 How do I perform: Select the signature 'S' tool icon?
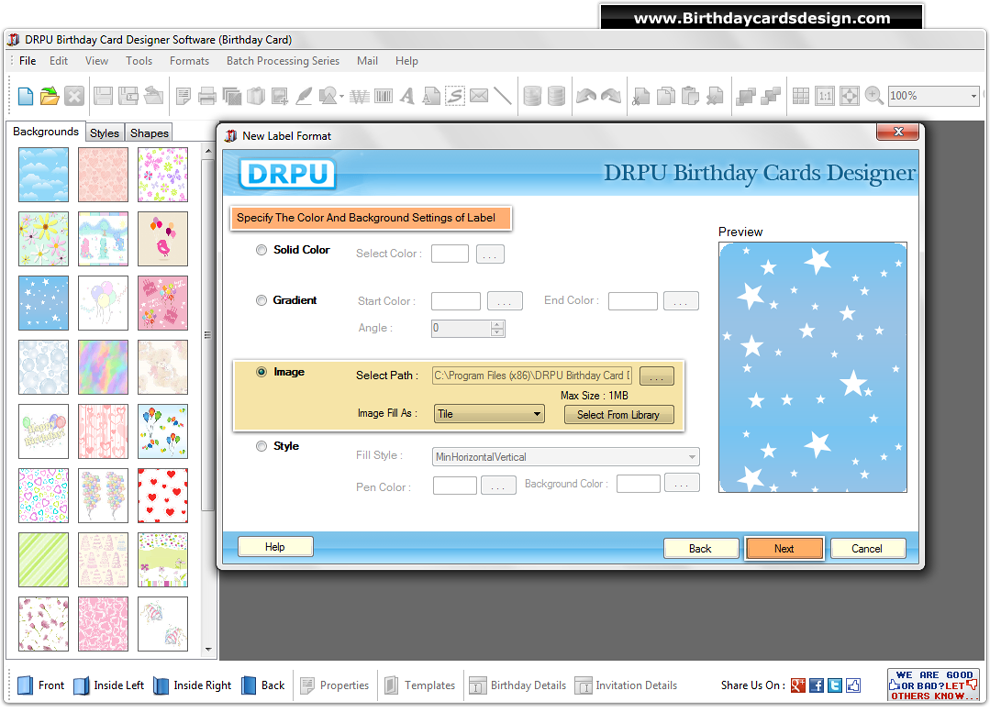click(x=455, y=96)
